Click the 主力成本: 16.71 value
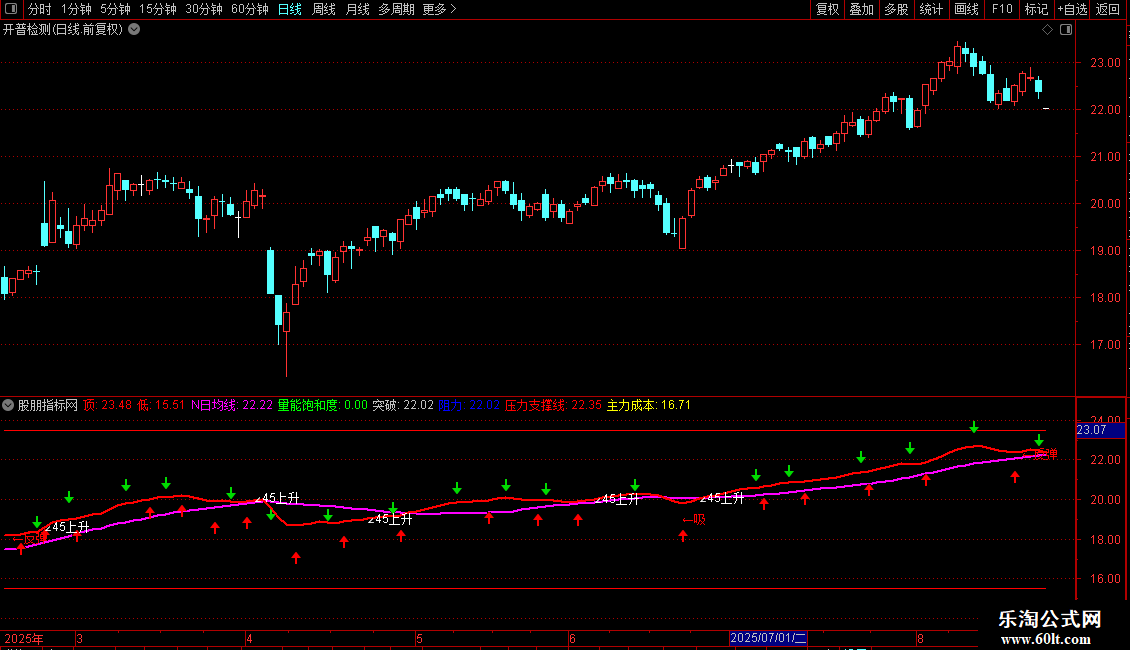Screen dimensions: 1130x650 tap(649, 405)
